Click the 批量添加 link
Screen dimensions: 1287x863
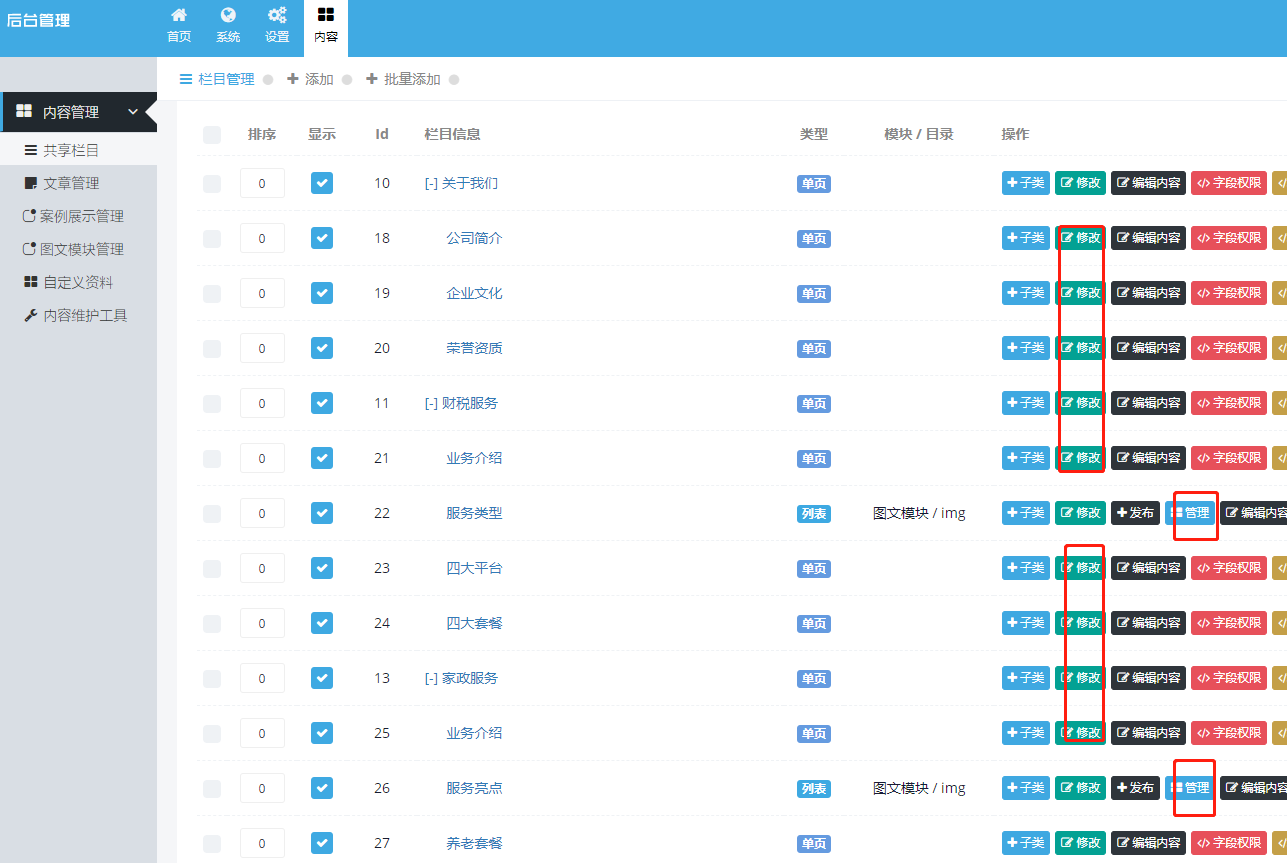pyautogui.click(x=404, y=79)
